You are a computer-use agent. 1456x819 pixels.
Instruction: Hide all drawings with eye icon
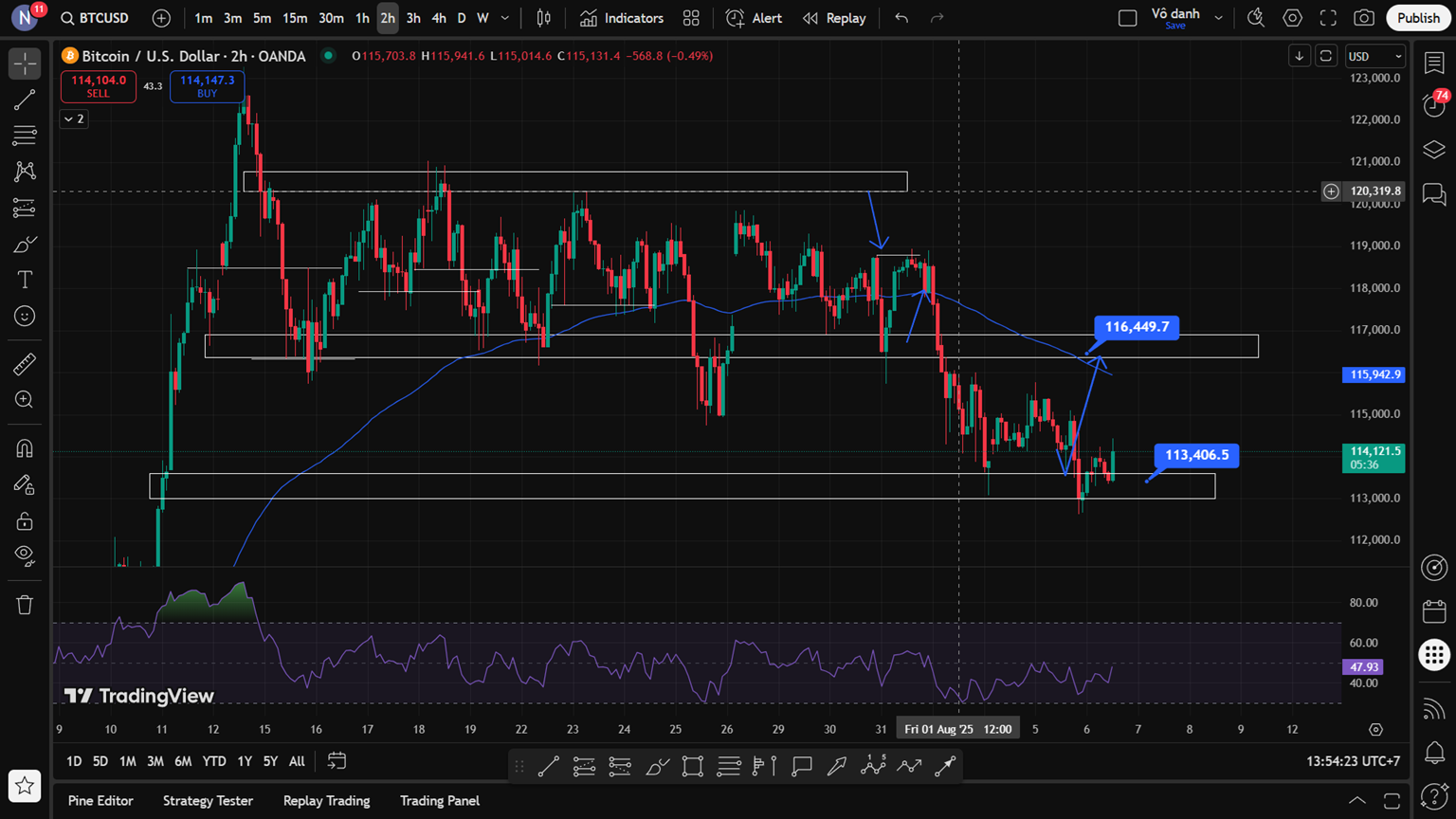click(25, 555)
